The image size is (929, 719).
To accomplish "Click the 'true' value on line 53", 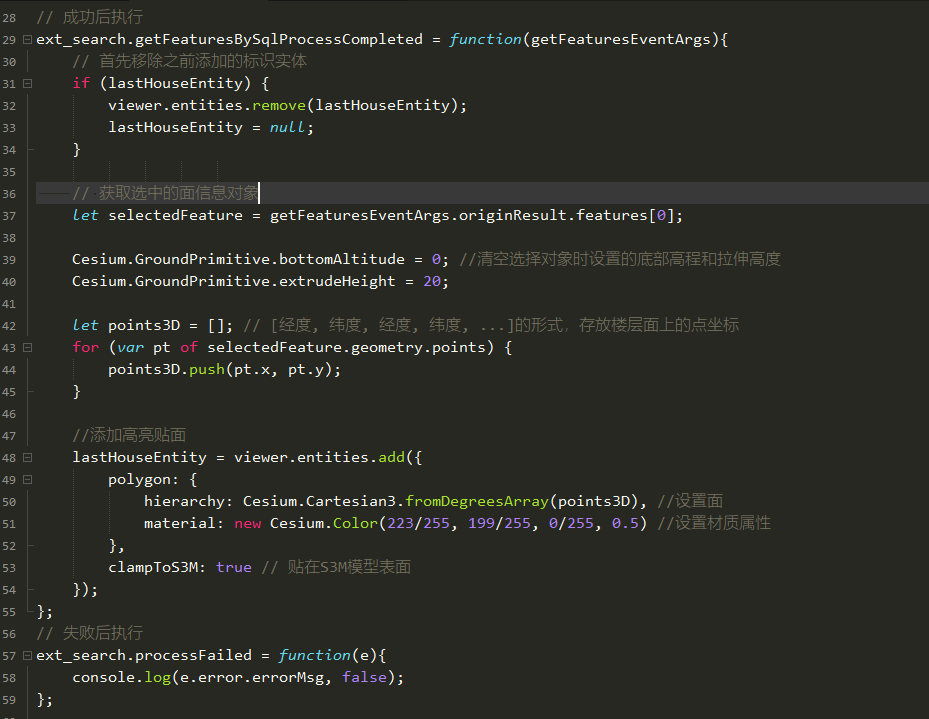I will [x=234, y=567].
